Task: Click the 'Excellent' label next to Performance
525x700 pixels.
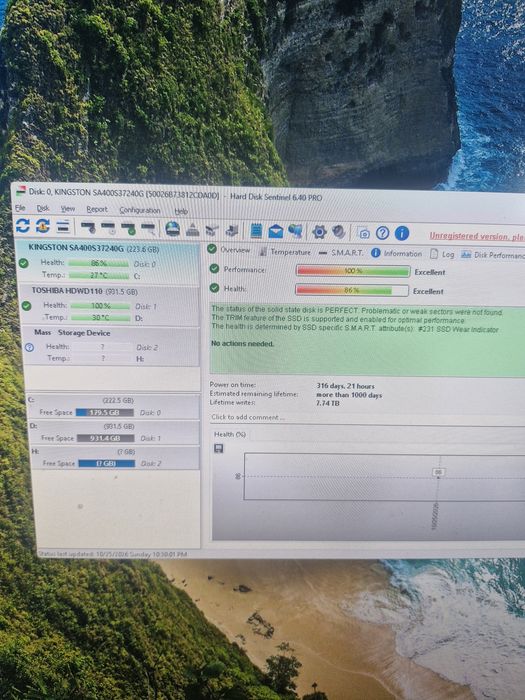Action: (429, 272)
